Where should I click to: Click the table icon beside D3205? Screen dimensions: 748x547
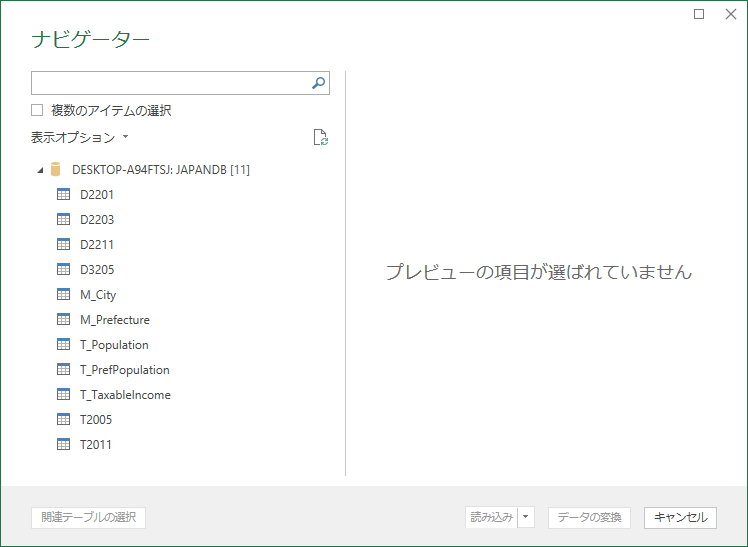[x=63, y=270]
